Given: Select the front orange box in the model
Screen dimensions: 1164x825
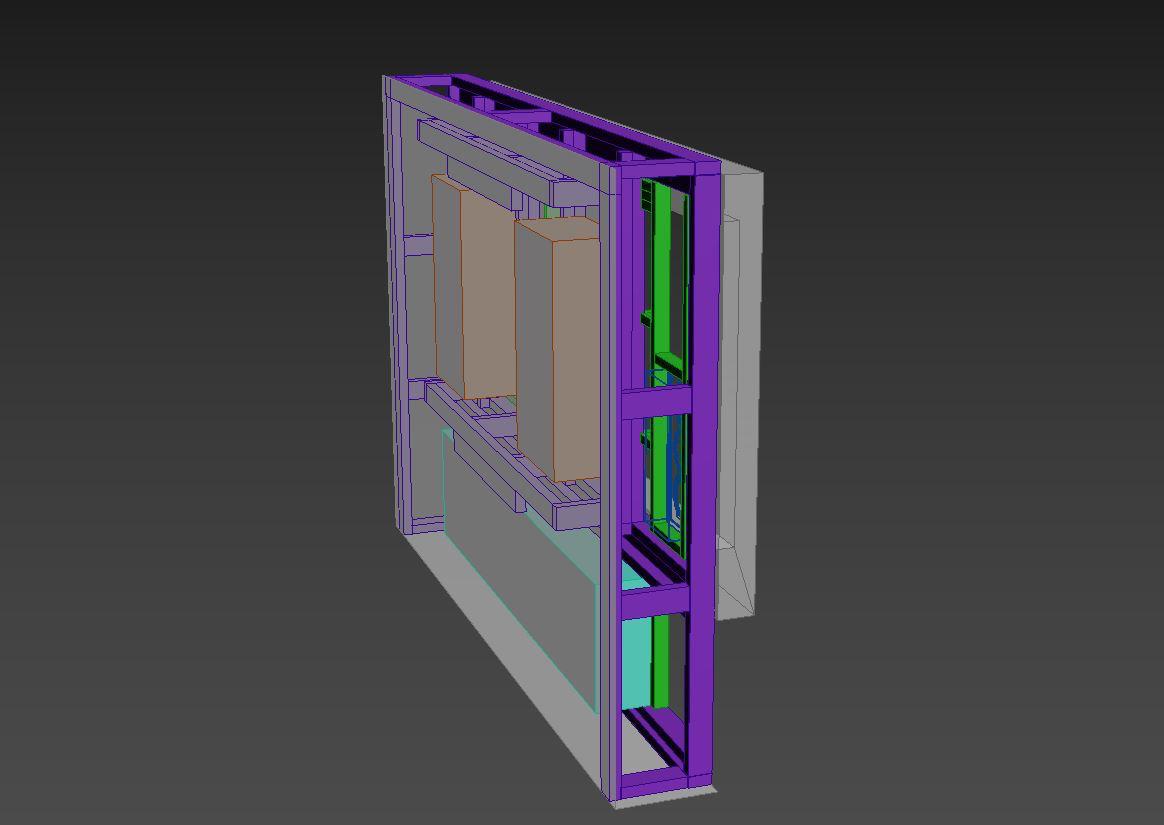Looking at the screenshot, I should point(558,349).
